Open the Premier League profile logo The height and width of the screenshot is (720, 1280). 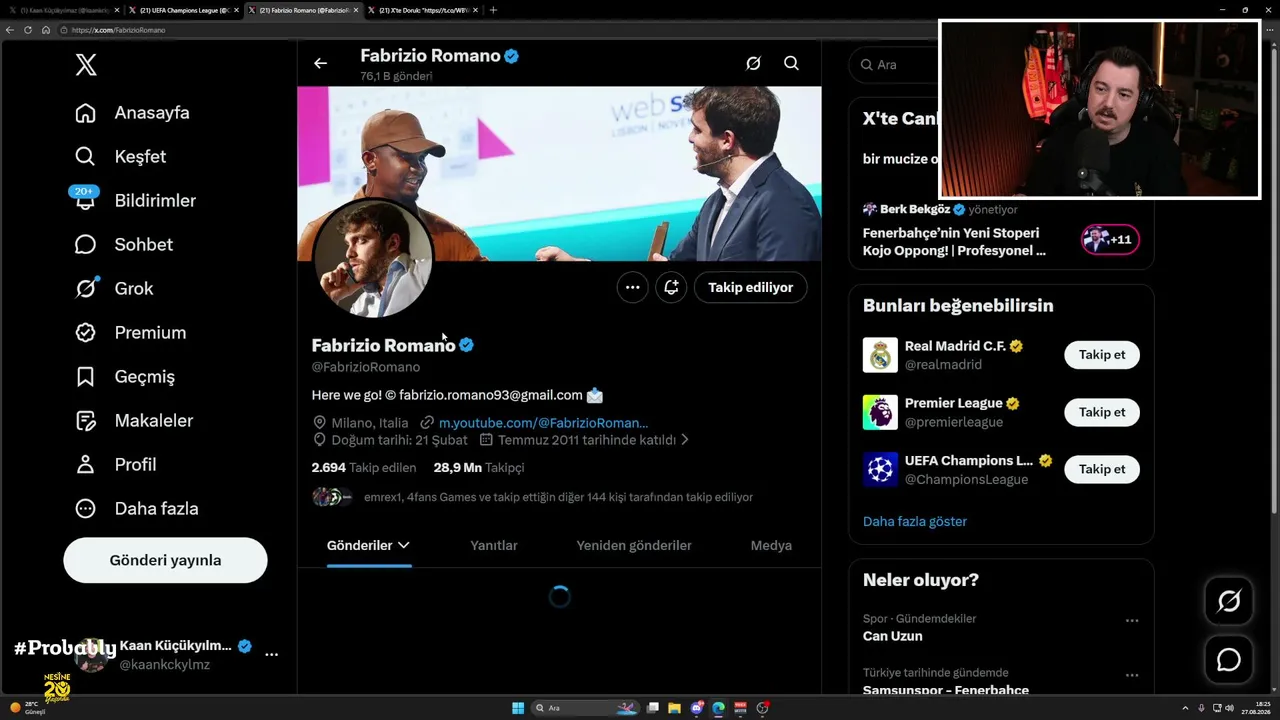[x=880, y=412]
